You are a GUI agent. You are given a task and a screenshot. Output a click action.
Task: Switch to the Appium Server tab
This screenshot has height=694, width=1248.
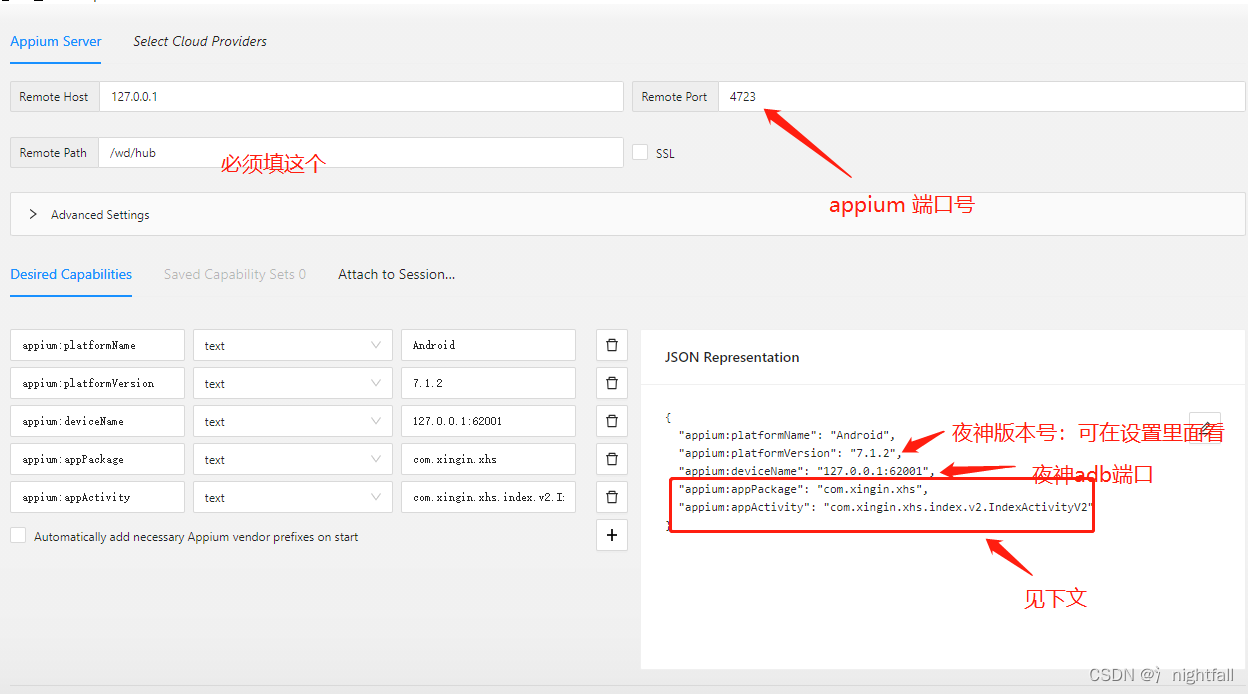click(x=56, y=41)
